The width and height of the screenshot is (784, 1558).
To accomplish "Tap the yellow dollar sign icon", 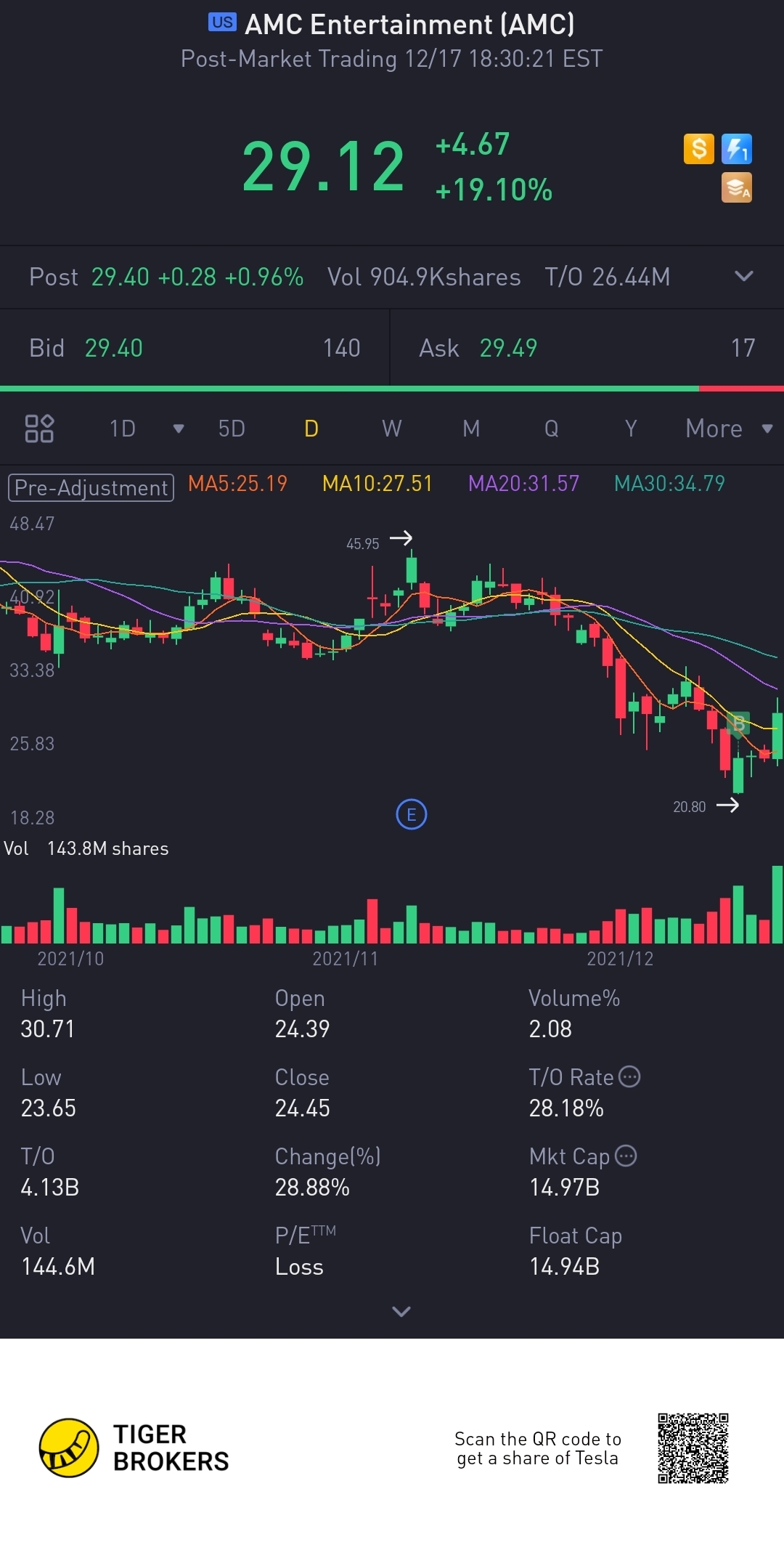I will point(699,149).
